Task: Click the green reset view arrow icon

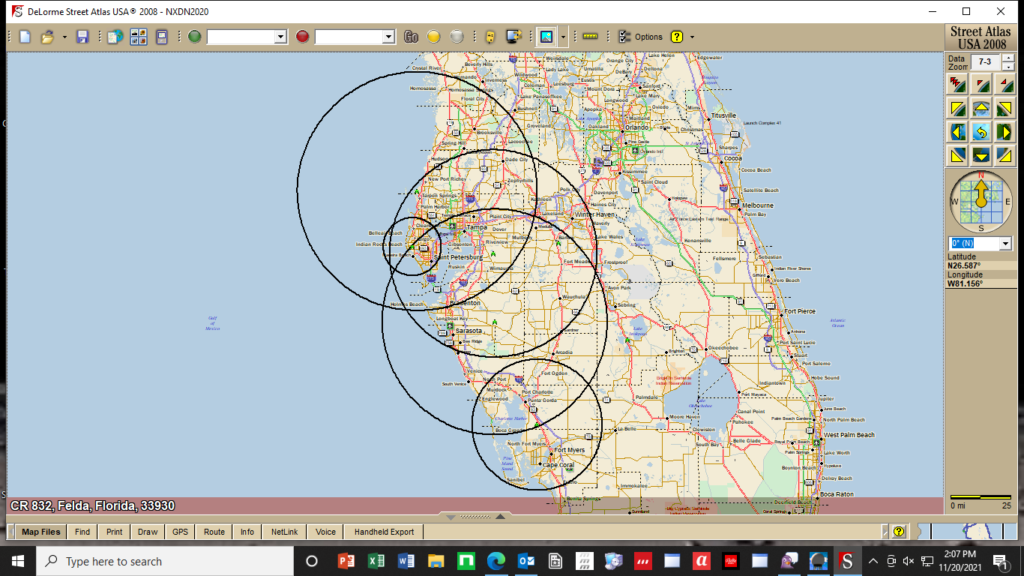Action: [x=980, y=130]
